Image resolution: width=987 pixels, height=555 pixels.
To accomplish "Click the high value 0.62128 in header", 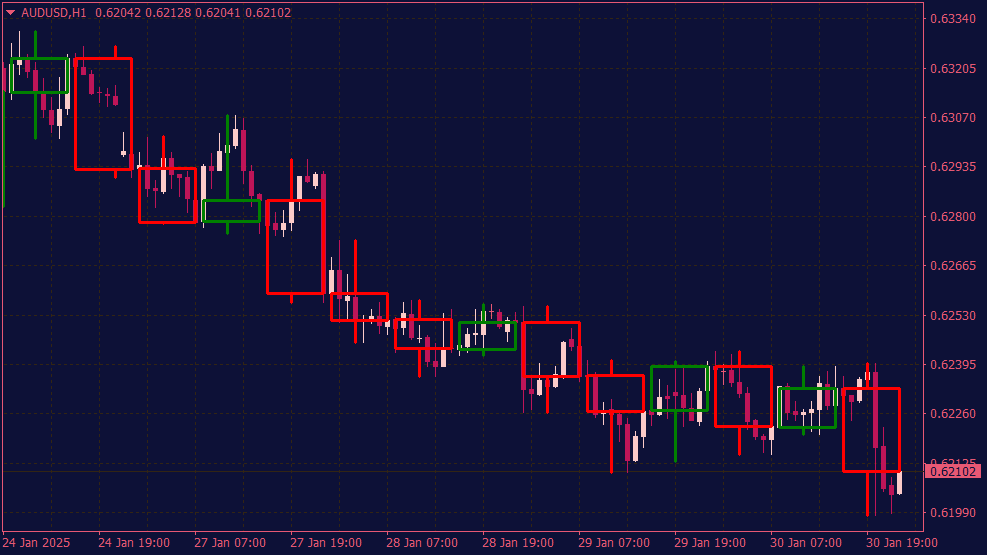I will pyautogui.click(x=168, y=13).
